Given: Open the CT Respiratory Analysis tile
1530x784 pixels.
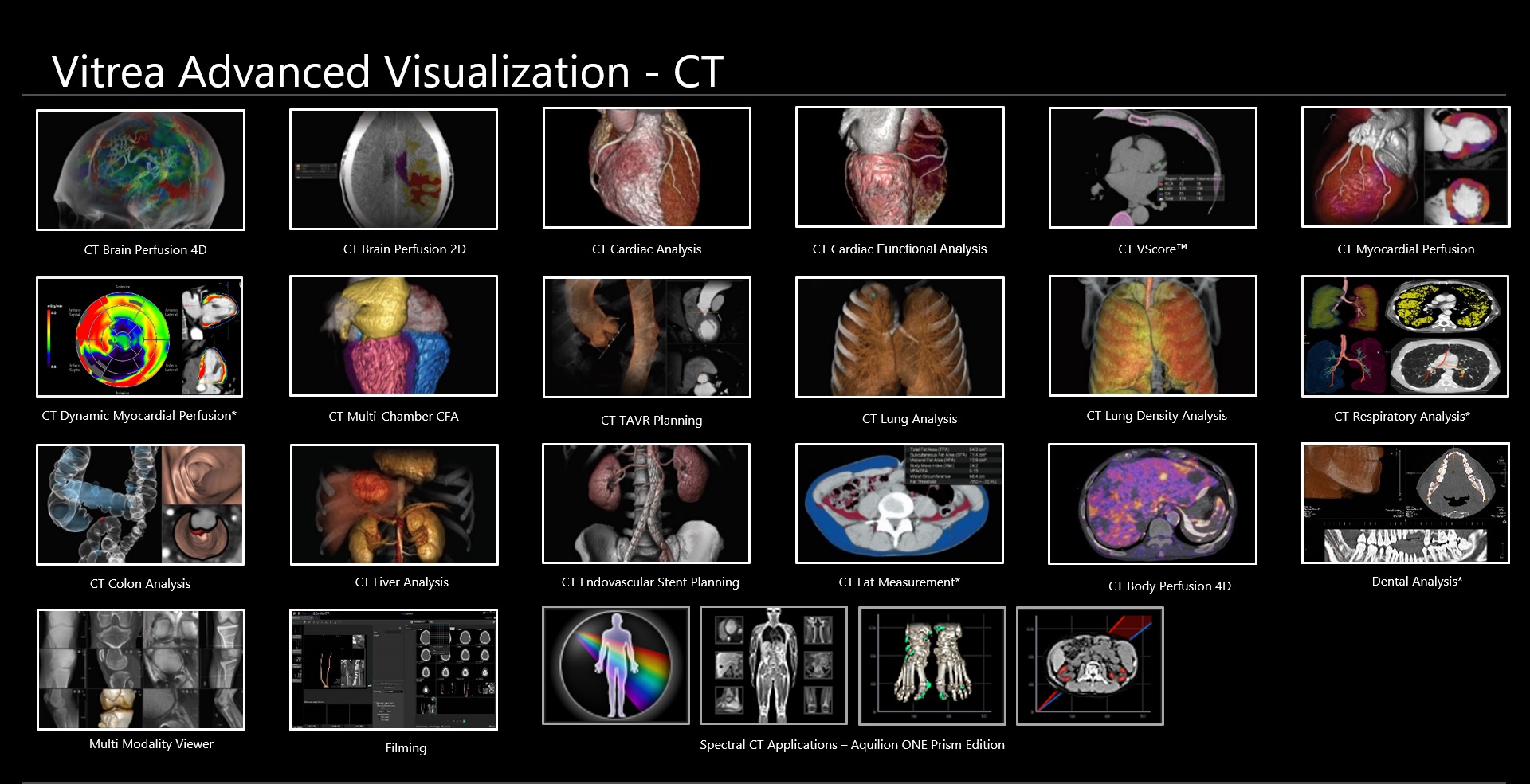Looking at the screenshot, I should point(1405,336).
